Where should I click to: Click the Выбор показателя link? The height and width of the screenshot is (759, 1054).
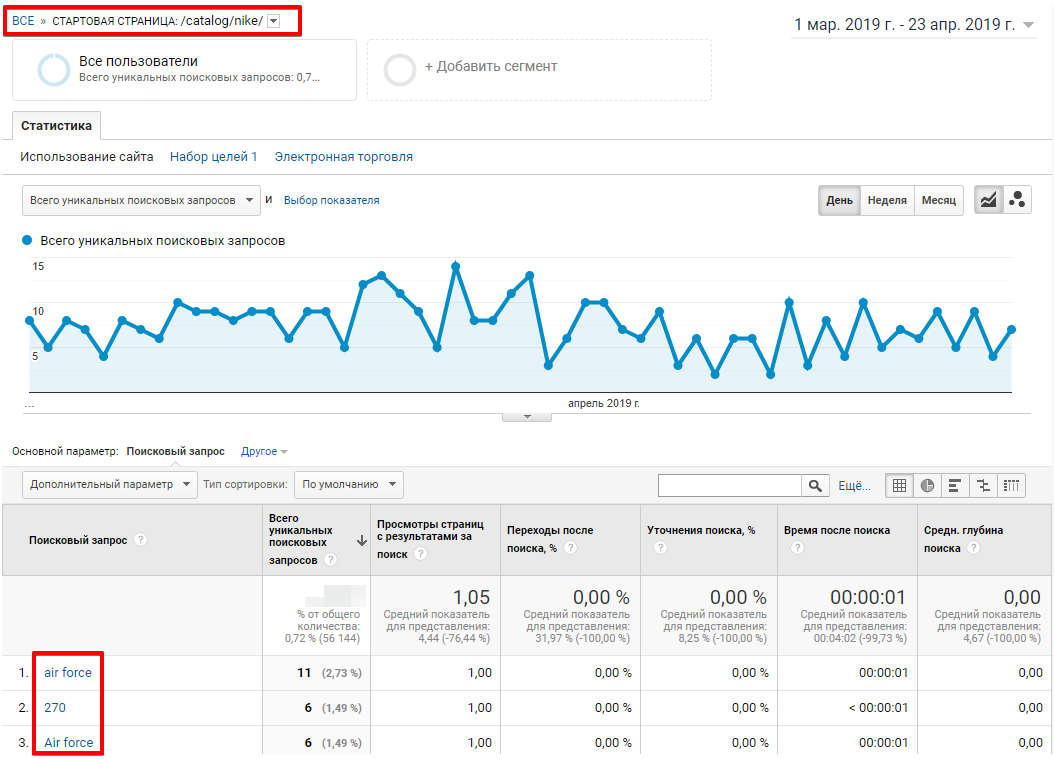pyautogui.click(x=331, y=200)
